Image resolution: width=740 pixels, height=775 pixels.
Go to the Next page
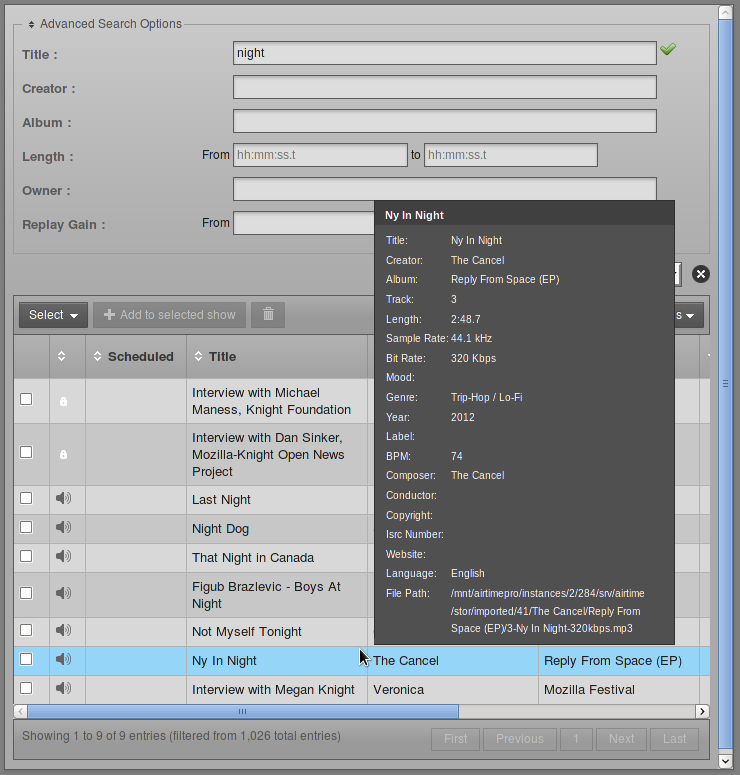pos(621,739)
